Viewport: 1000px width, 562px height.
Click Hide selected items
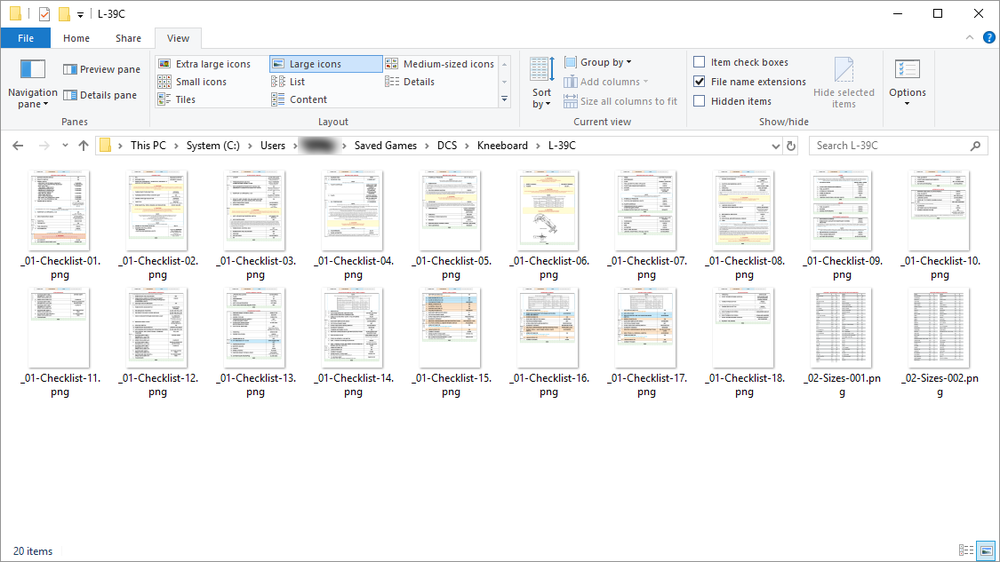[x=844, y=83]
